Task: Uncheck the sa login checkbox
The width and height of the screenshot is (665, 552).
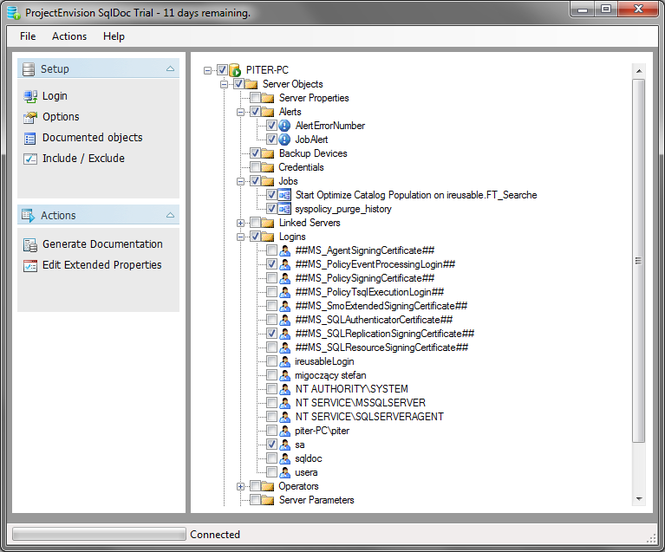Action: pyautogui.click(x=272, y=444)
